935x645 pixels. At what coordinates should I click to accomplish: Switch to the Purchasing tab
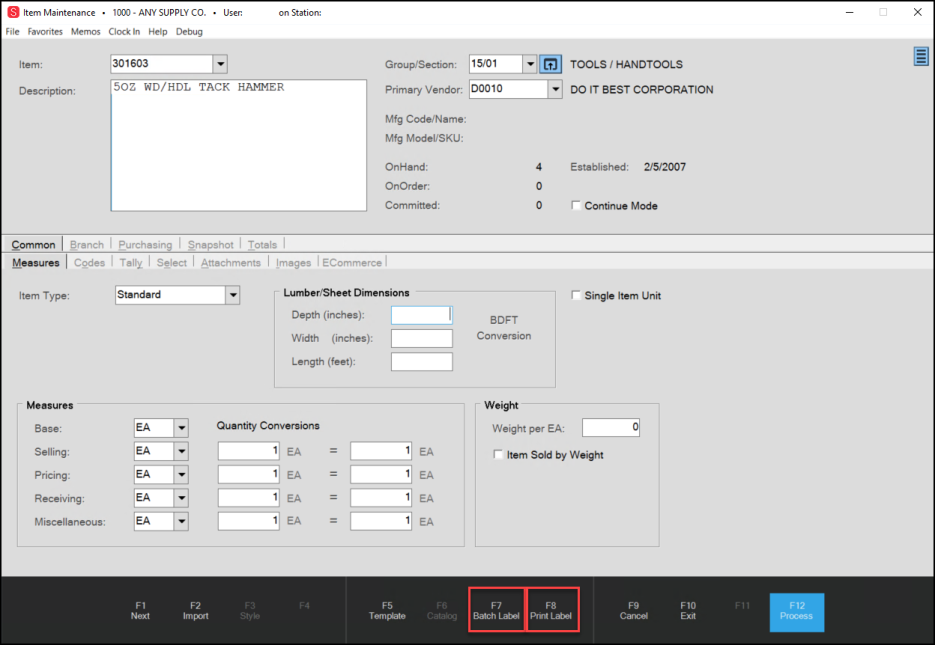coord(145,245)
